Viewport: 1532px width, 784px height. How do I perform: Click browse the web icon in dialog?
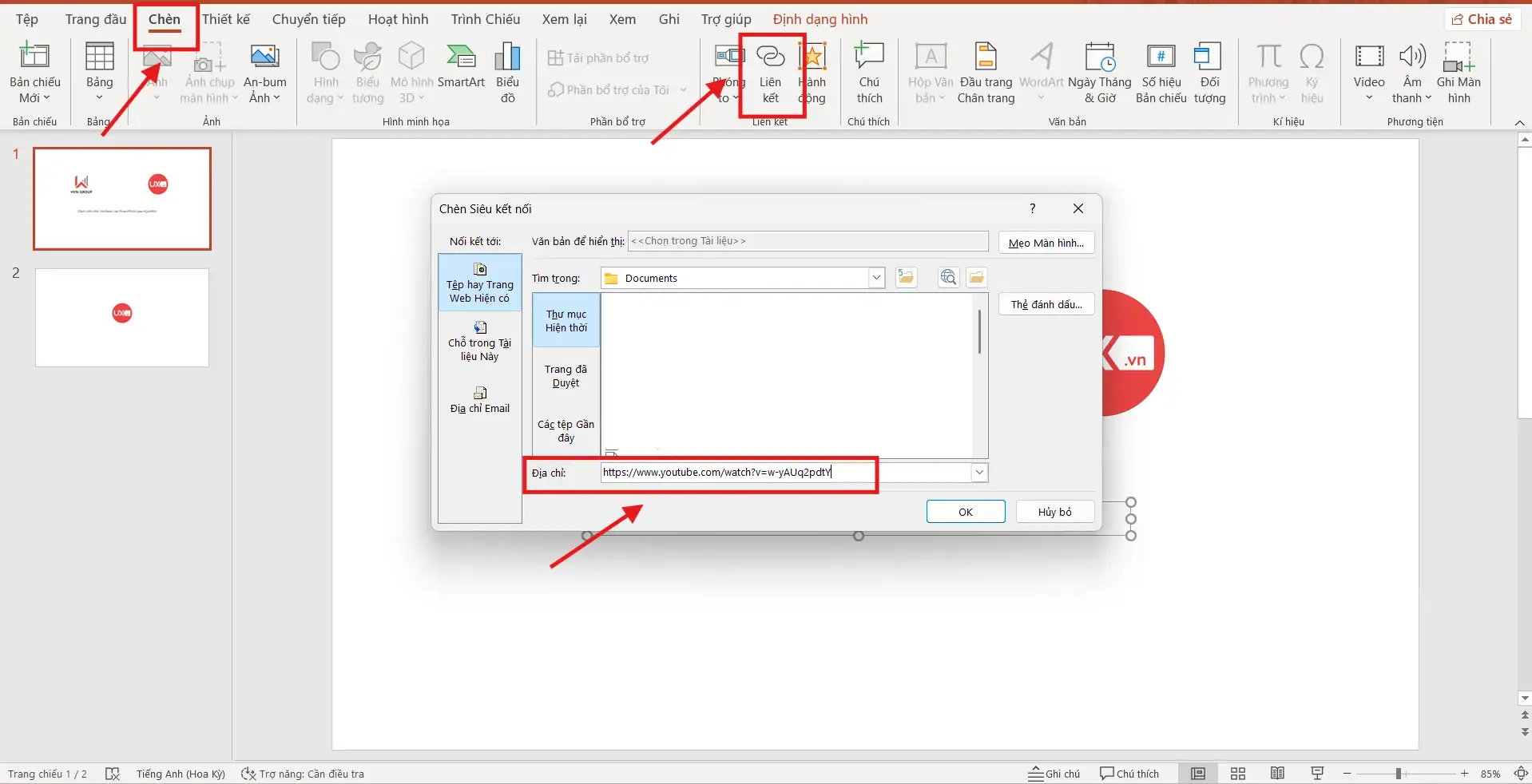(x=948, y=278)
